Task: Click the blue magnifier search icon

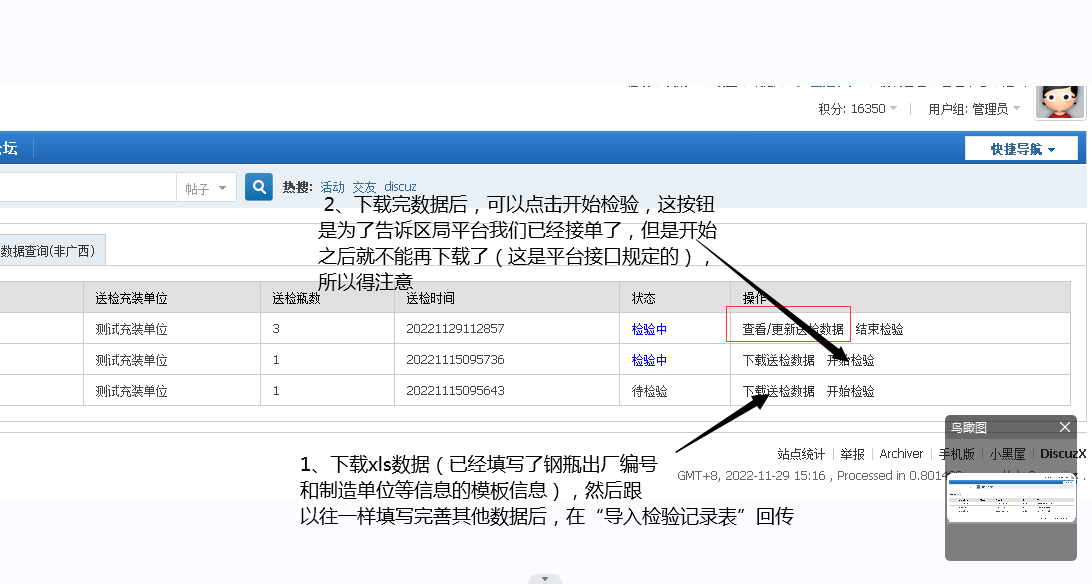Action: tap(258, 186)
